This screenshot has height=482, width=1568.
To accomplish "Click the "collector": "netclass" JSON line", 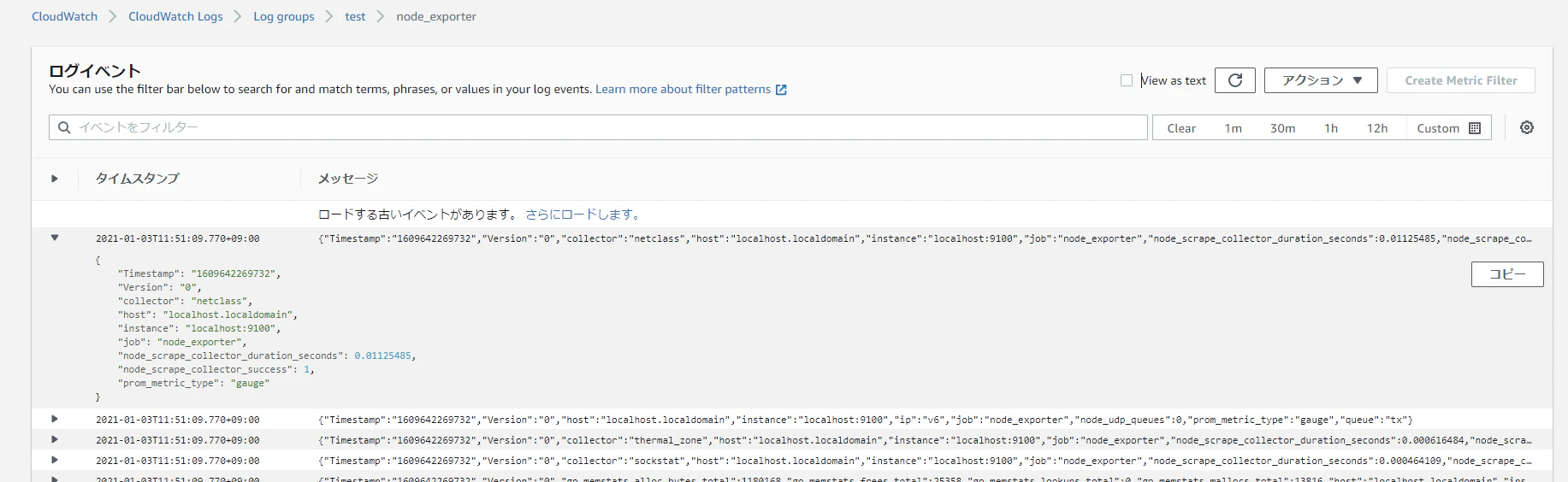I will point(185,301).
